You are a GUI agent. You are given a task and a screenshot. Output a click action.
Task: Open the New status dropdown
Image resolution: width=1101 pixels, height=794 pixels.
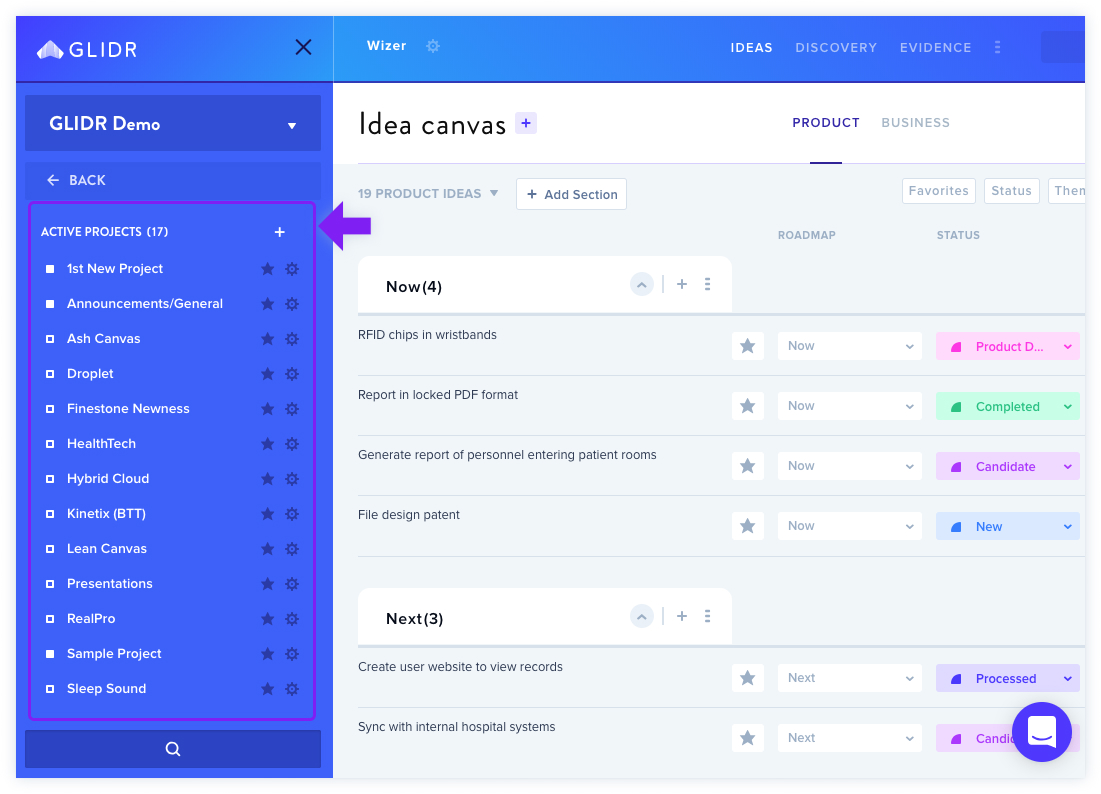[1008, 526]
